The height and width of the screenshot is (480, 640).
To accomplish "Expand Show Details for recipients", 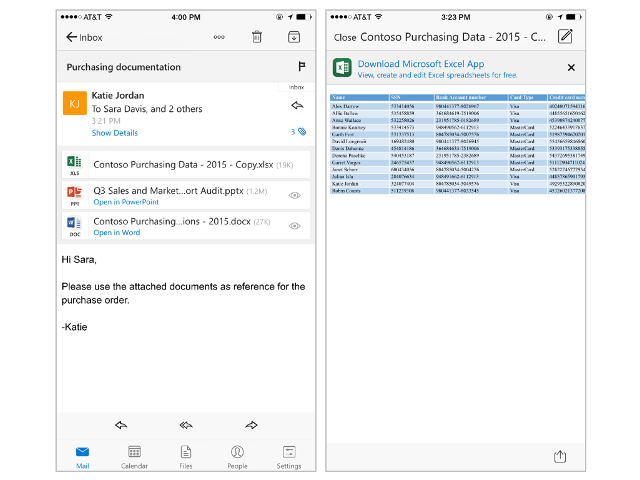I will (x=115, y=132).
